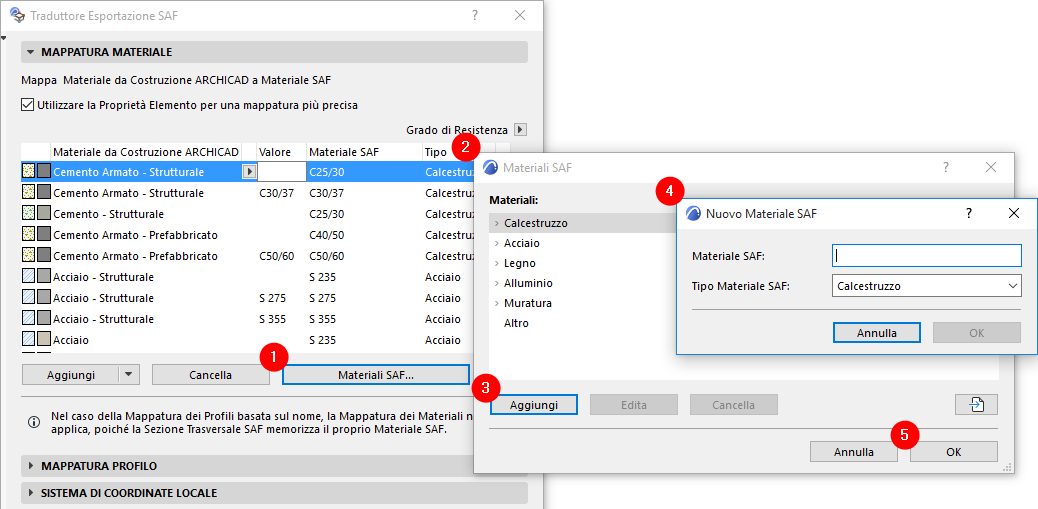Click C50/60 value cell
The width and height of the screenshot is (1038, 509).
pos(276,255)
